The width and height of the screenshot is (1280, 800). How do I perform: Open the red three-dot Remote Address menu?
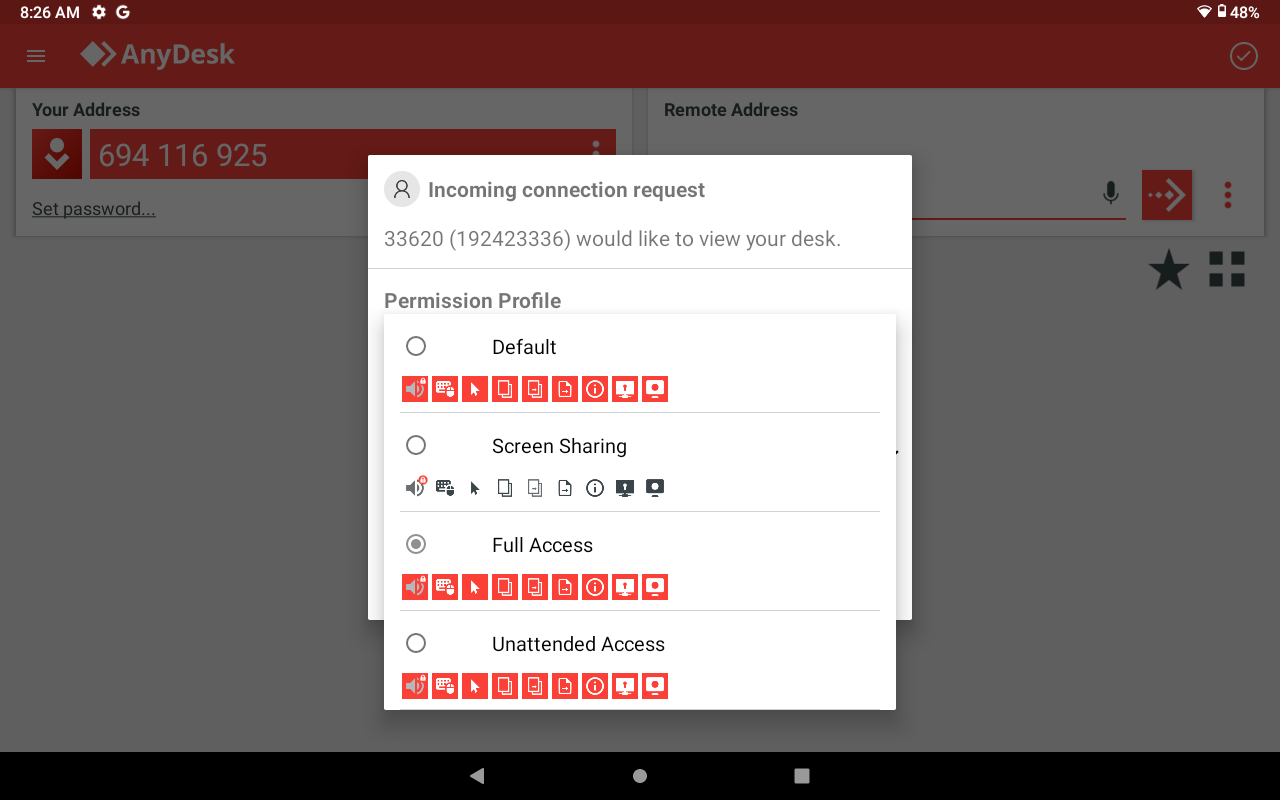[x=1228, y=195]
